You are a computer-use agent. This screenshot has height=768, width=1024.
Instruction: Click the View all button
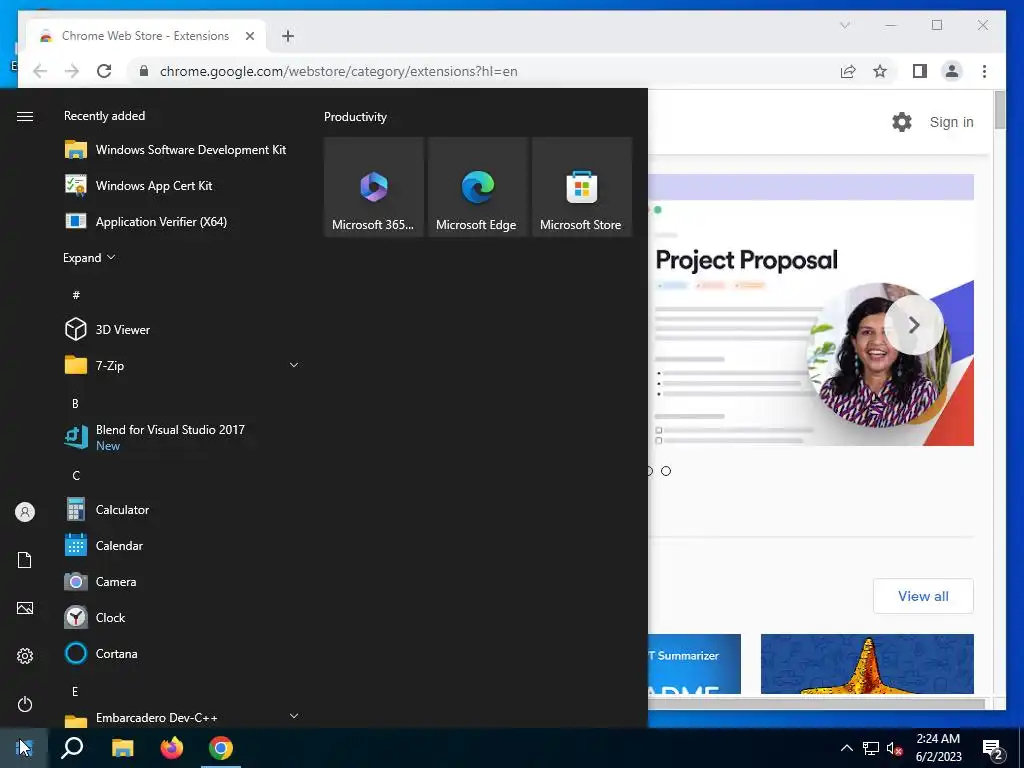coord(923,596)
